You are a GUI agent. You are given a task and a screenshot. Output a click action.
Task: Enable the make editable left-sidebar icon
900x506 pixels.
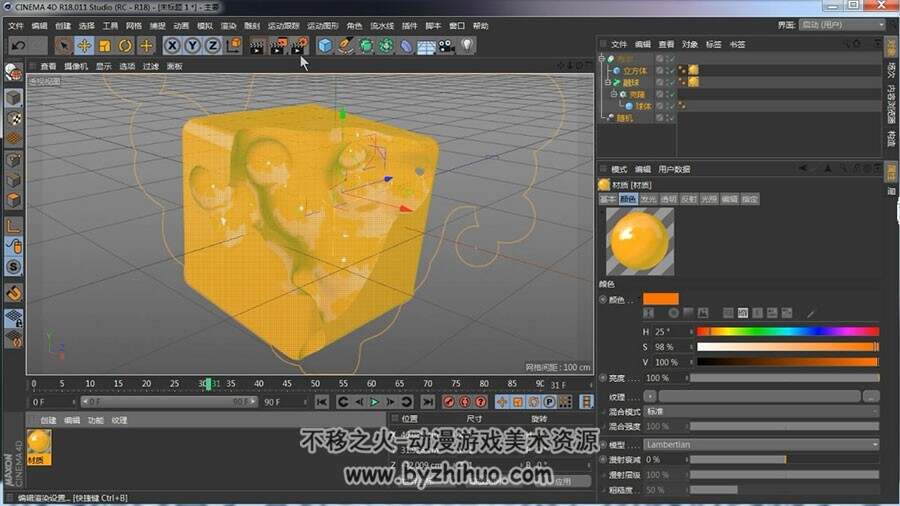[x=14, y=72]
